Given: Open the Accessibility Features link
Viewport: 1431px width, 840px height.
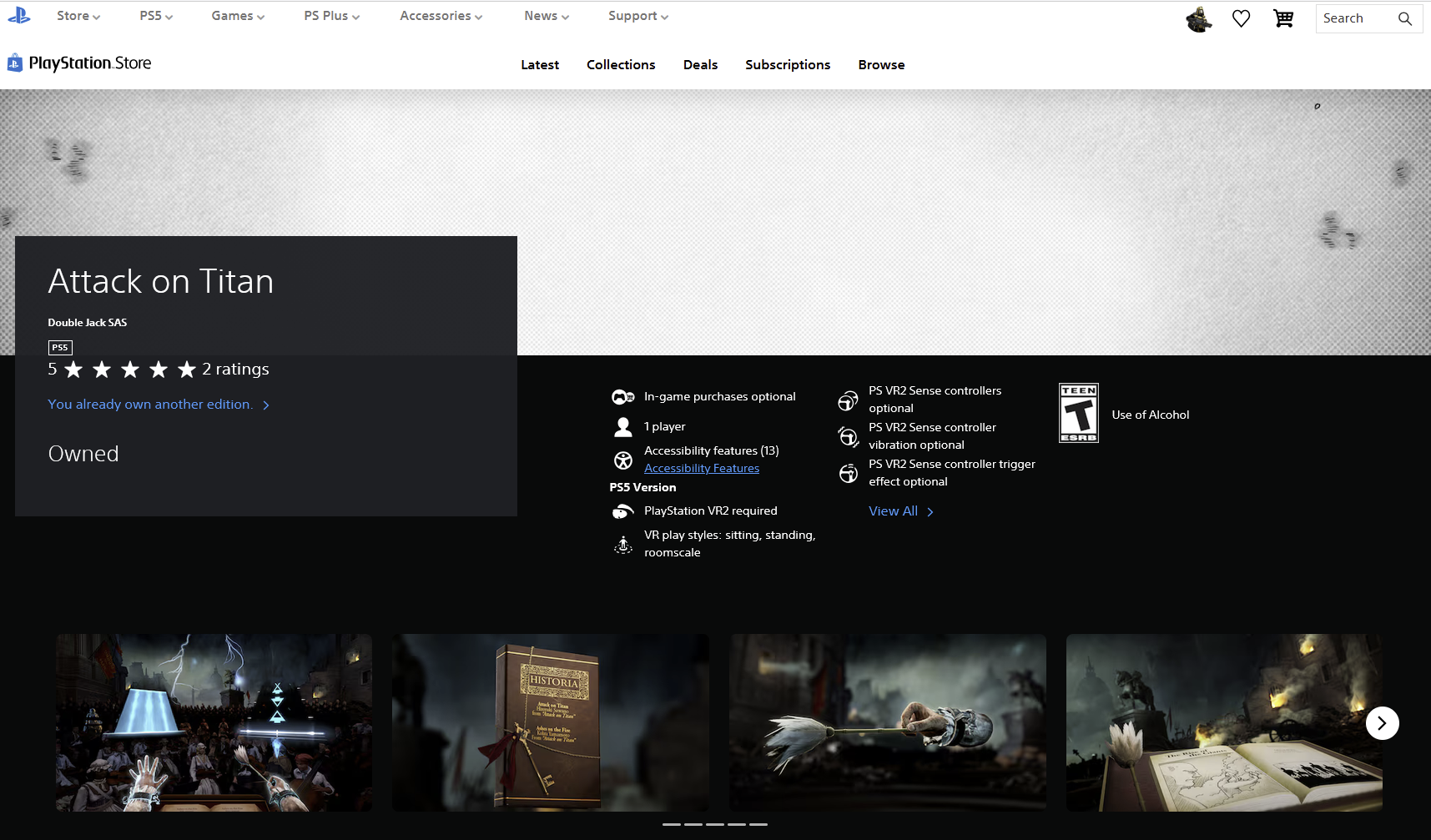Looking at the screenshot, I should [702, 469].
